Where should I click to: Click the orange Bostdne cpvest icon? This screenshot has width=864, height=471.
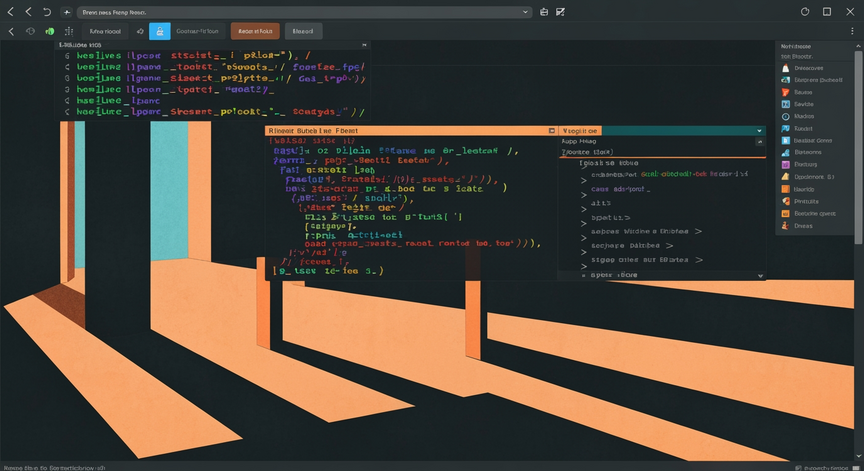(x=786, y=213)
